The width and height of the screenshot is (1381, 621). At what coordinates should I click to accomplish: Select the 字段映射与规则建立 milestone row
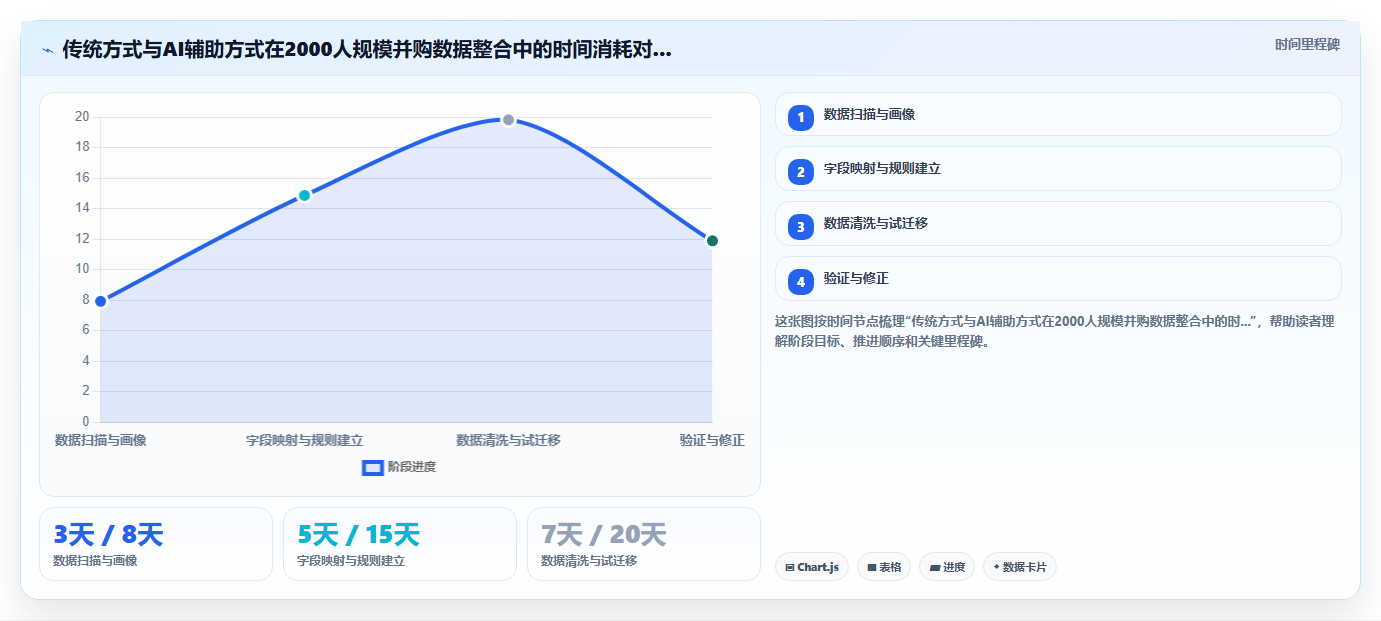1058,169
